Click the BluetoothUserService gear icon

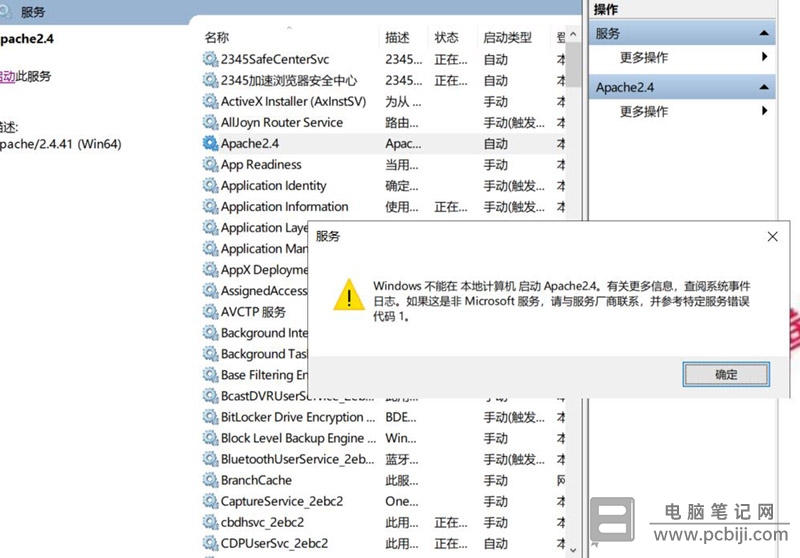[210, 459]
